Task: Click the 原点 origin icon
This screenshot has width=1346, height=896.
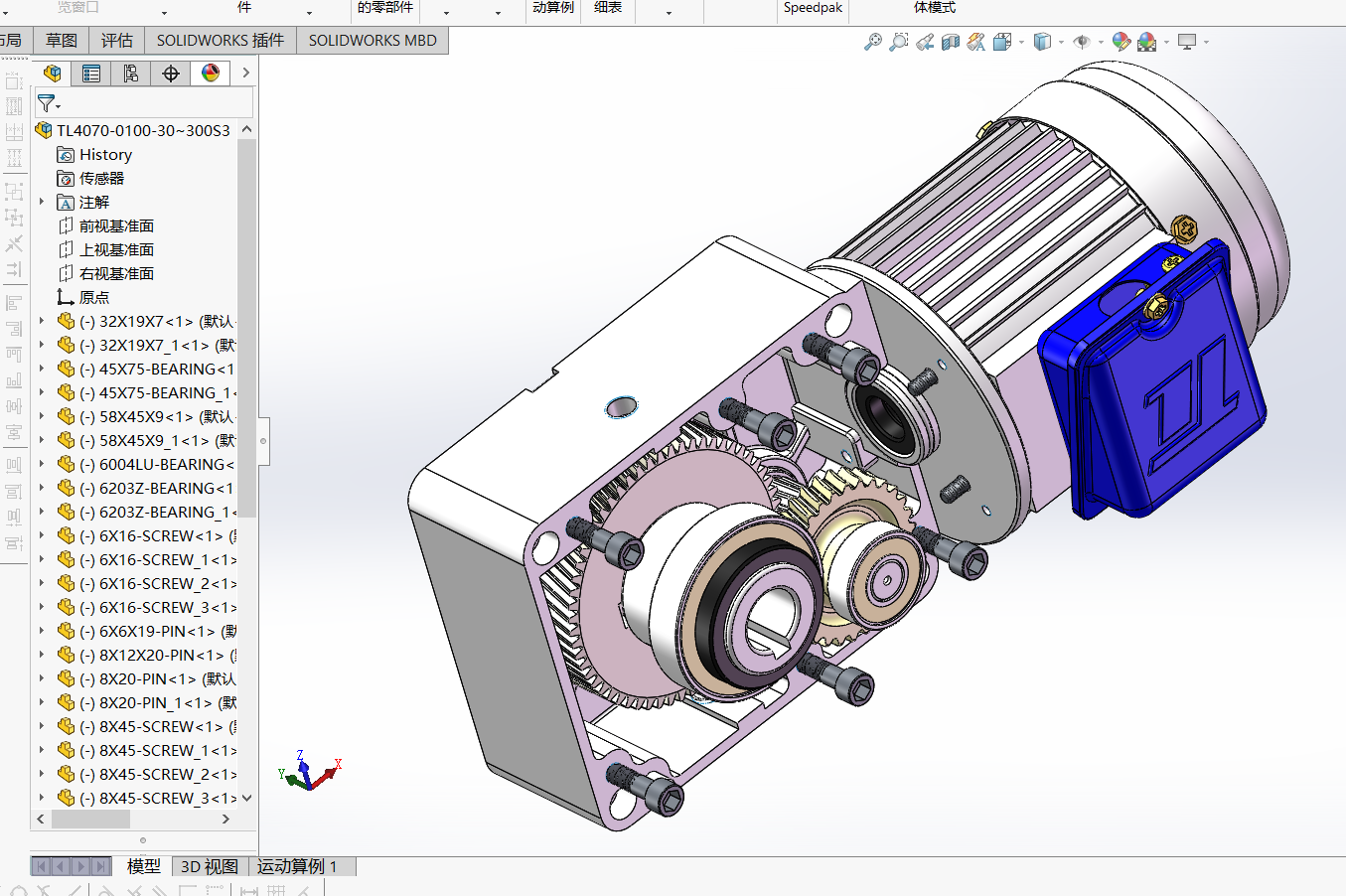Action: click(66, 298)
